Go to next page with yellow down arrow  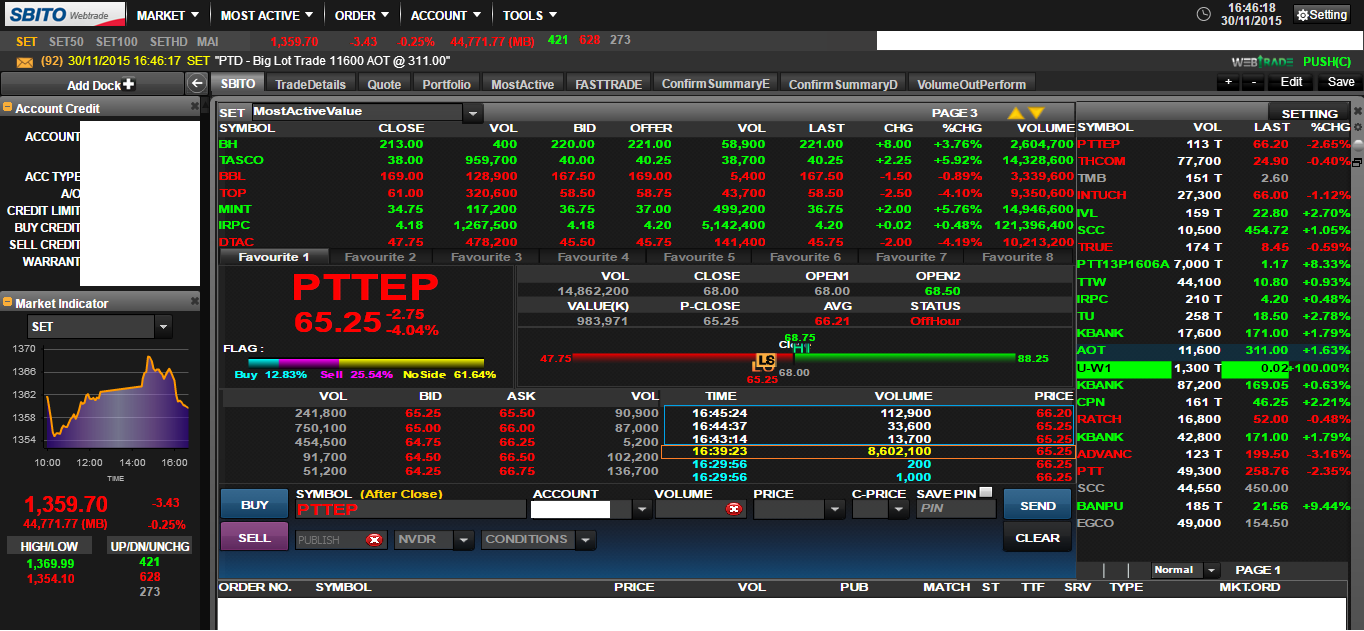(1036, 113)
